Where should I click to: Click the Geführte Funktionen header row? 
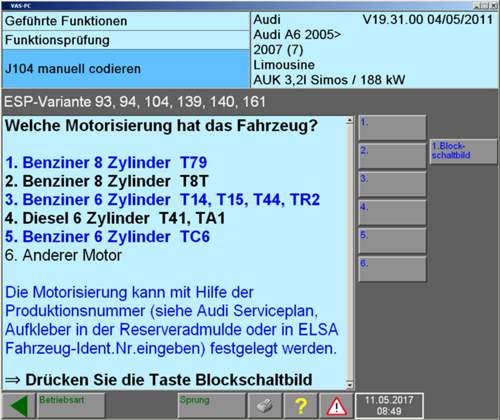[126, 21]
